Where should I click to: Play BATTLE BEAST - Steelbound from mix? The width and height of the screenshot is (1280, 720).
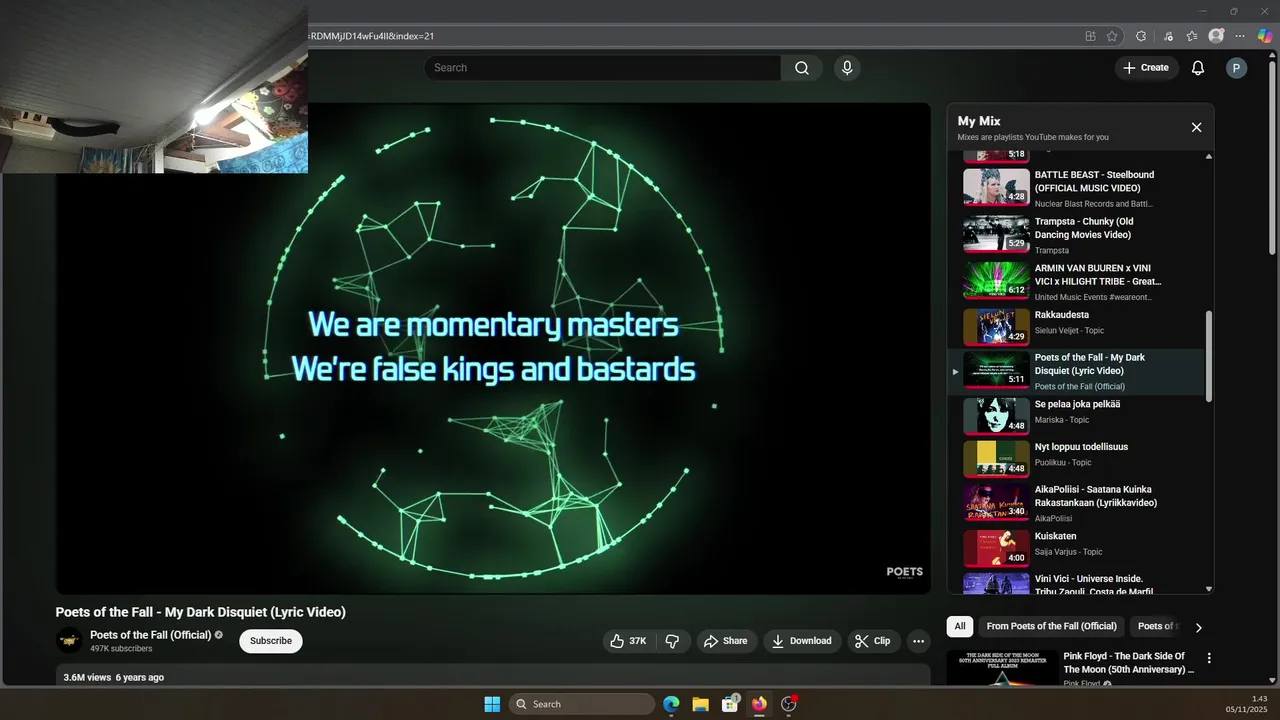(x=1076, y=187)
